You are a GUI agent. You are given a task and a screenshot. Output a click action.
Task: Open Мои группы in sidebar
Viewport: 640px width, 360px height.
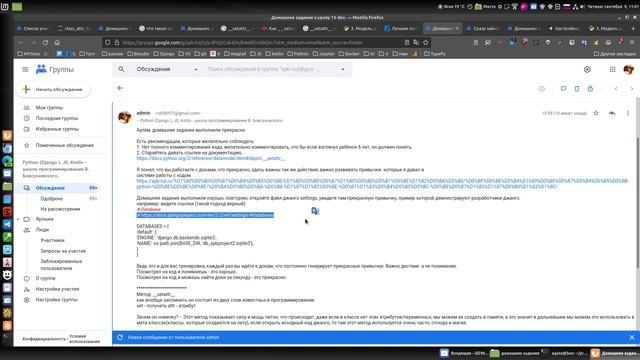point(49,107)
